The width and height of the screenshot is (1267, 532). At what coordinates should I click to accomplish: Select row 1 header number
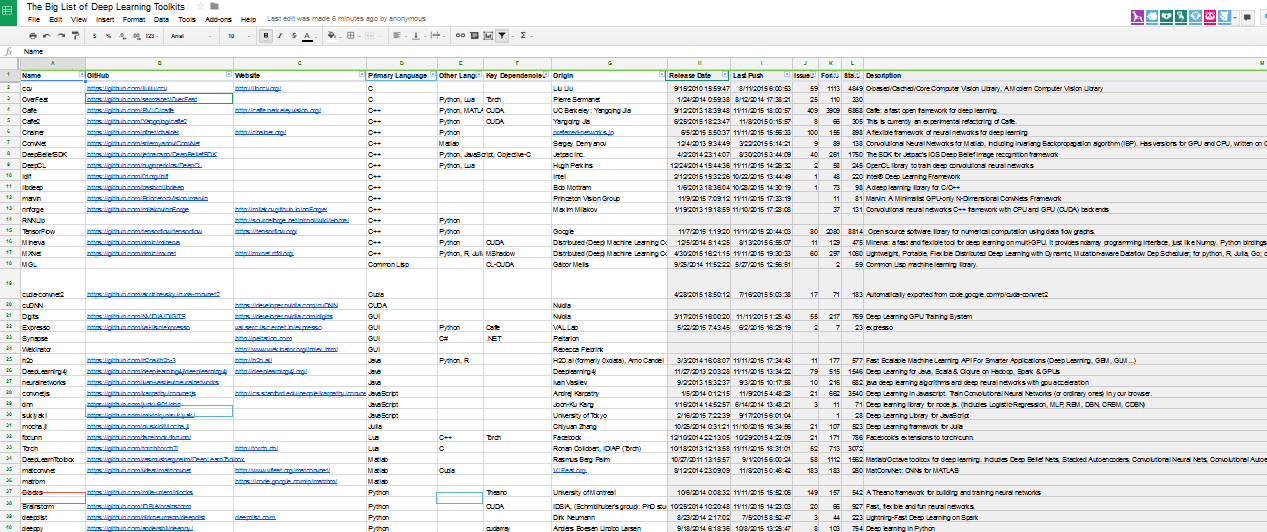coord(9,75)
